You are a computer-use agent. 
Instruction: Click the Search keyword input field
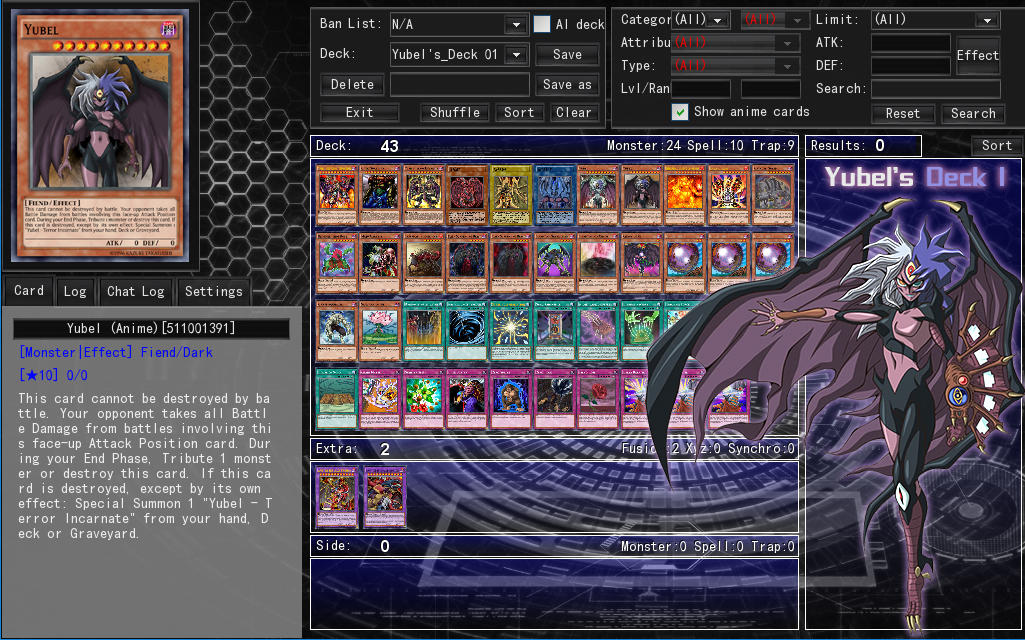point(936,89)
